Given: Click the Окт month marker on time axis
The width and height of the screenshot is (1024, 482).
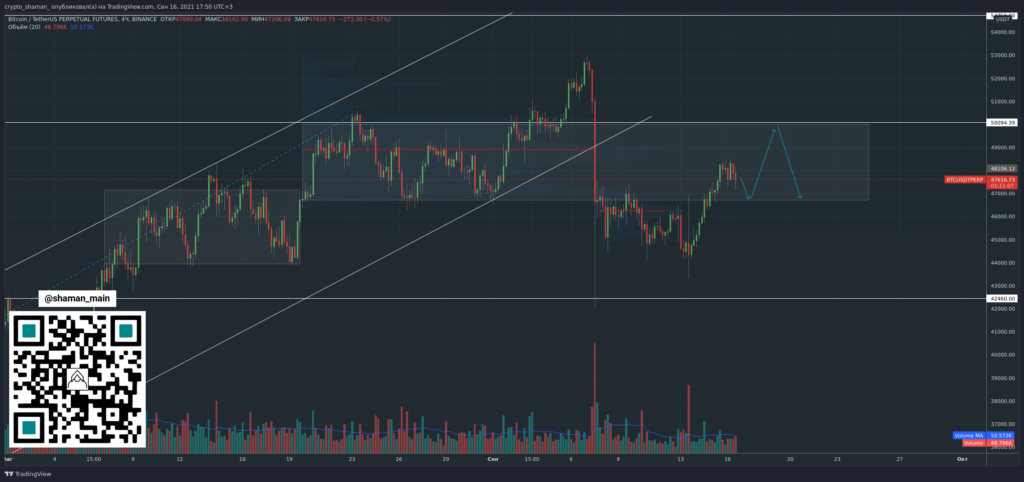Looking at the screenshot, I should tap(961, 459).
